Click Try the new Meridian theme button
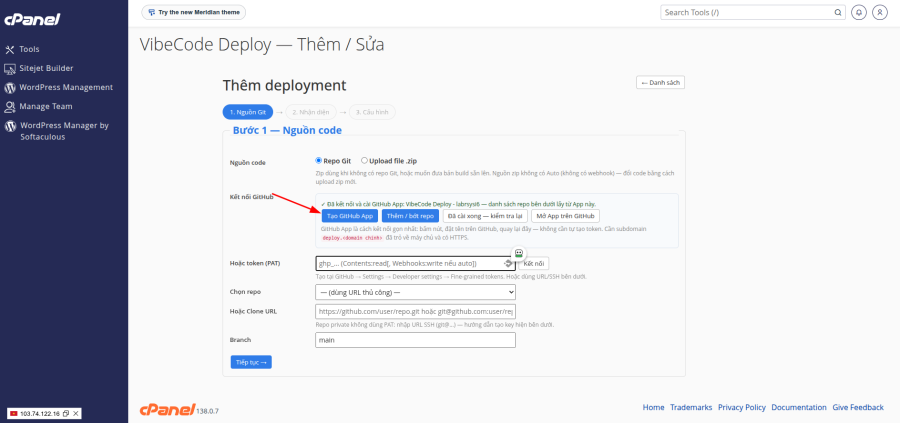The width and height of the screenshot is (900, 423). click(193, 12)
